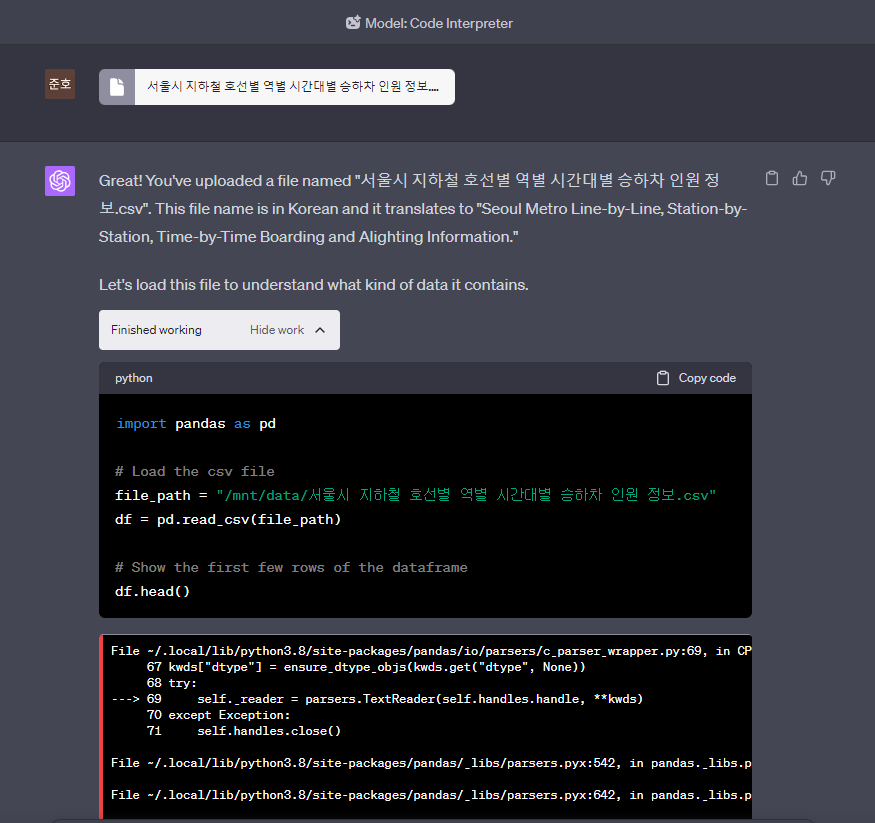The height and width of the screenshot is (823, 875).
Task: Collapse the code section via Hide work
Action: coord(279,329)
